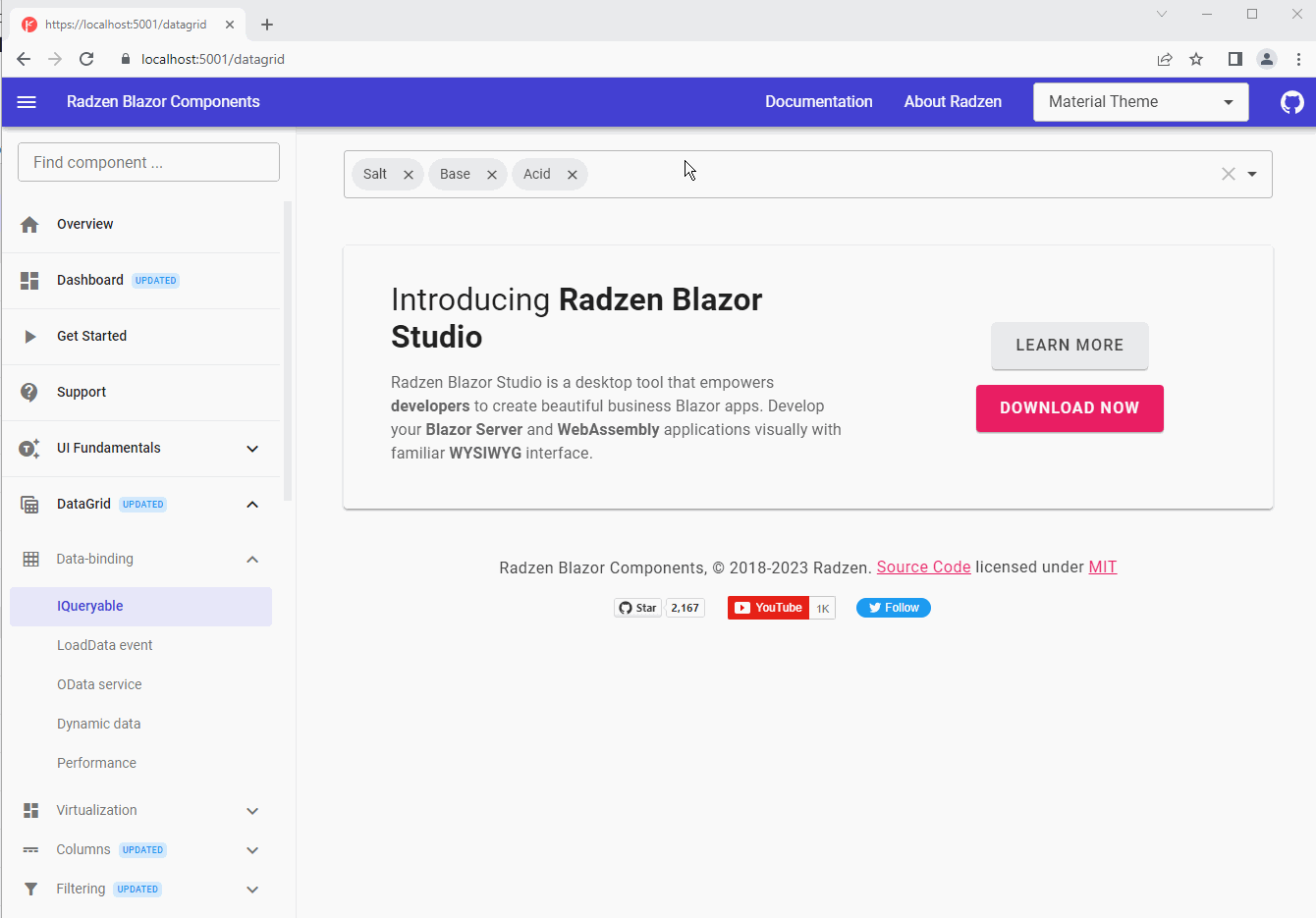Open the Material Theme dropdown
This screenshot has width=1316, height=918.
1140,102
